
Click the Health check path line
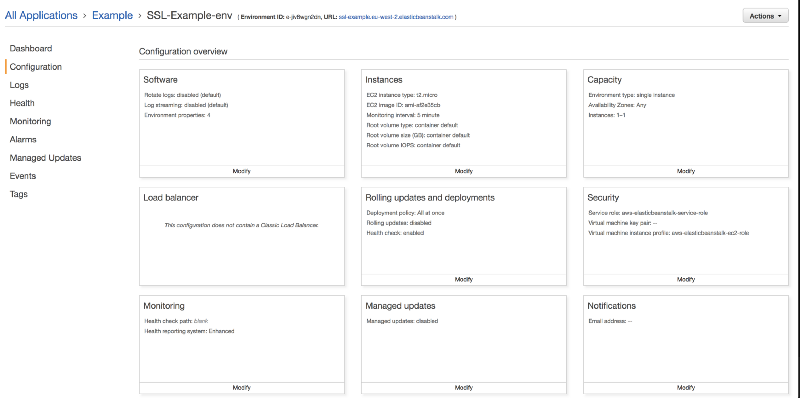[x=177, y=321]
